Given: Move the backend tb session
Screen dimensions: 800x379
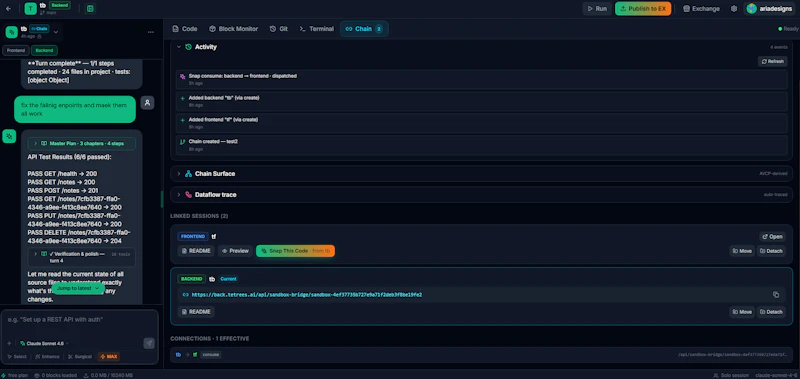Looking at the screenshot, I should pyautogui.click(x=742, y=312).
